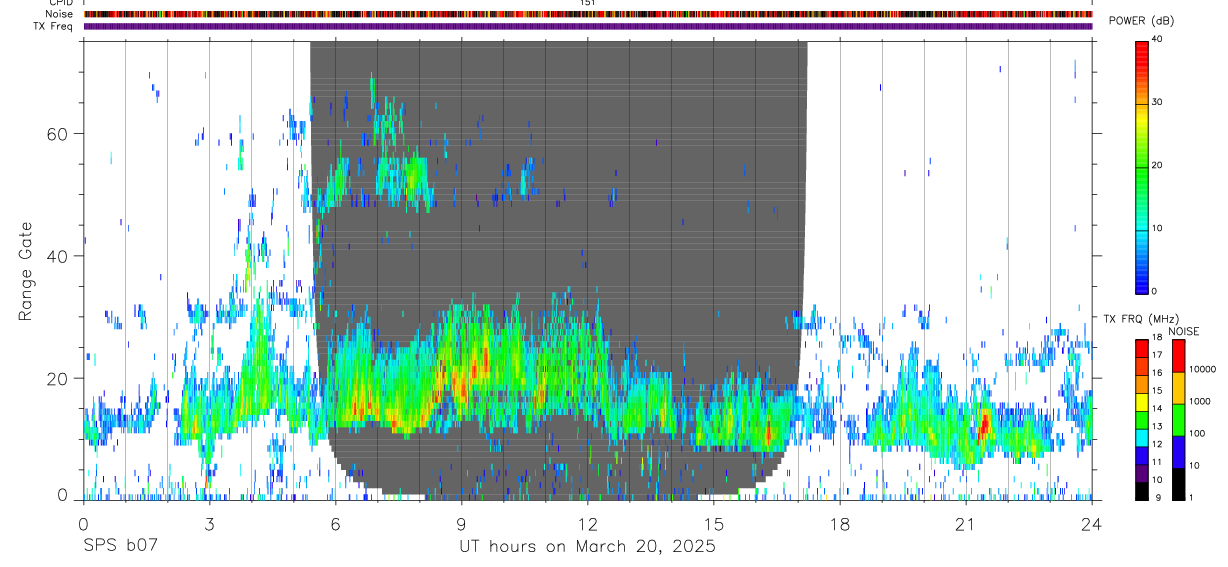Click the SPS b07 label

[120, 546]
